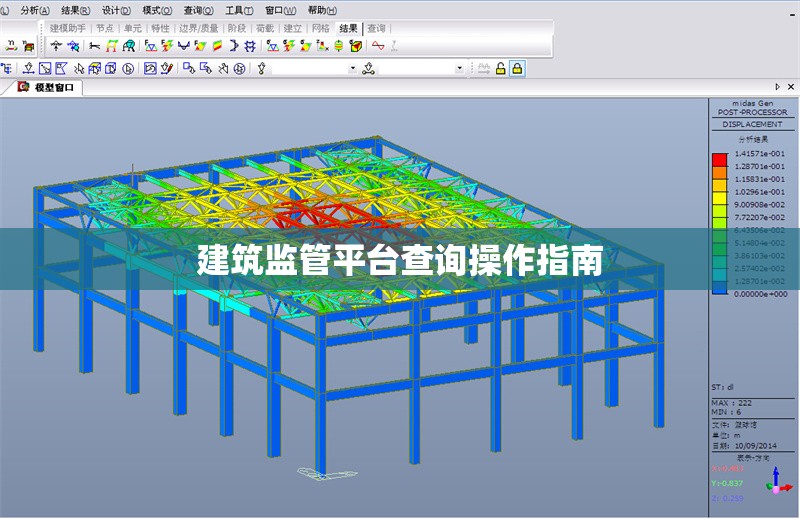Image resolution: width=800 pixels, height=519 pixels.
Task: Switch to the 边界/质量 ribbon tab
Action: [x=198, y=28]
